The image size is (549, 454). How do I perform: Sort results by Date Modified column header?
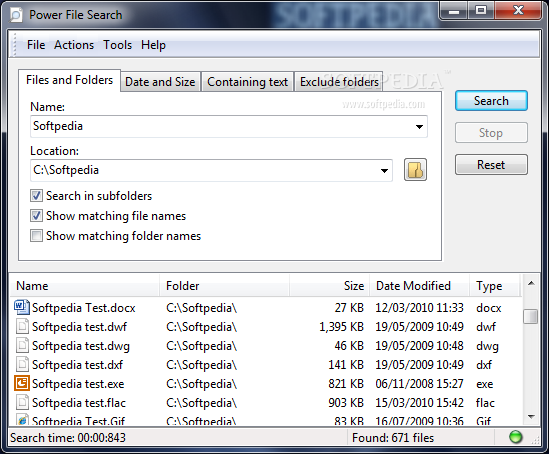pos(419,286)
